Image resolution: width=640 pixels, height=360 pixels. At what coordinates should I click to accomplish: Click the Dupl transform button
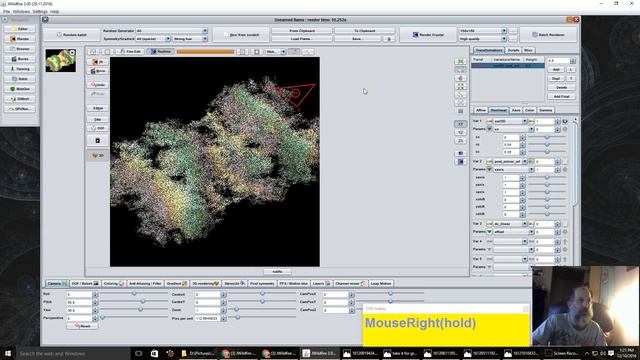point(556,78)
